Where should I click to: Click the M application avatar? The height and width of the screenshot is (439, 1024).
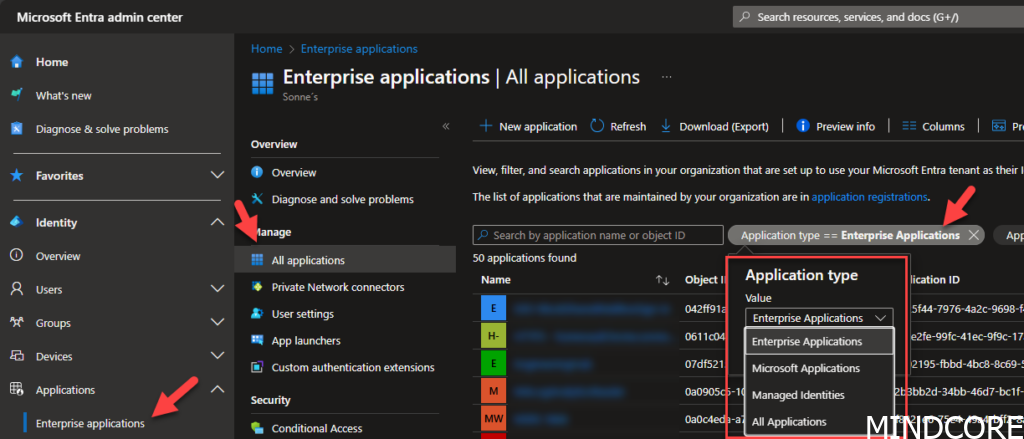pyautogui.click(x=493, y=391)
